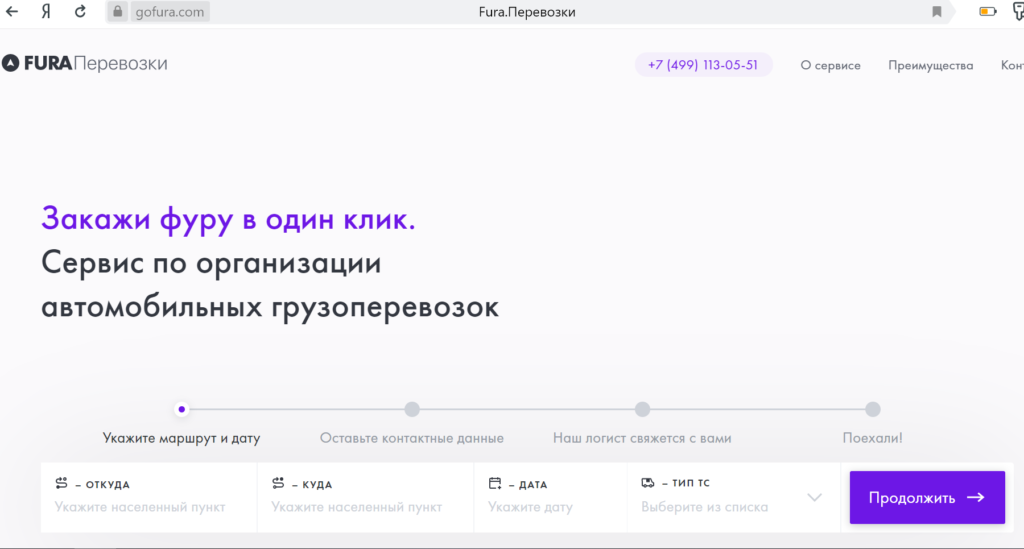Click the route icon beside КУДА

pos(278,483)
